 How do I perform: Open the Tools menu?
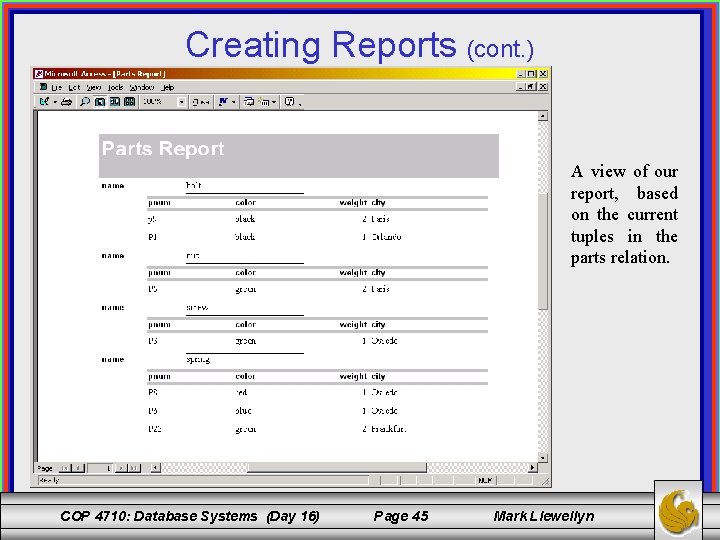tap(115, 87)
